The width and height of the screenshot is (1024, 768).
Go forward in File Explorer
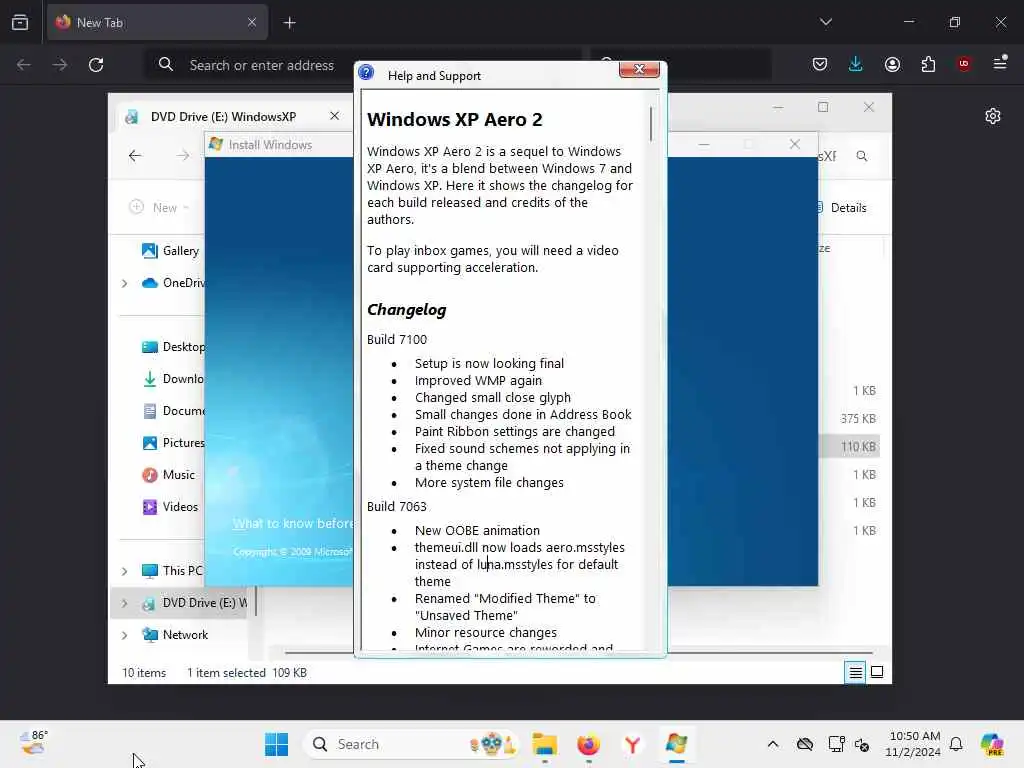pos(183,155)
